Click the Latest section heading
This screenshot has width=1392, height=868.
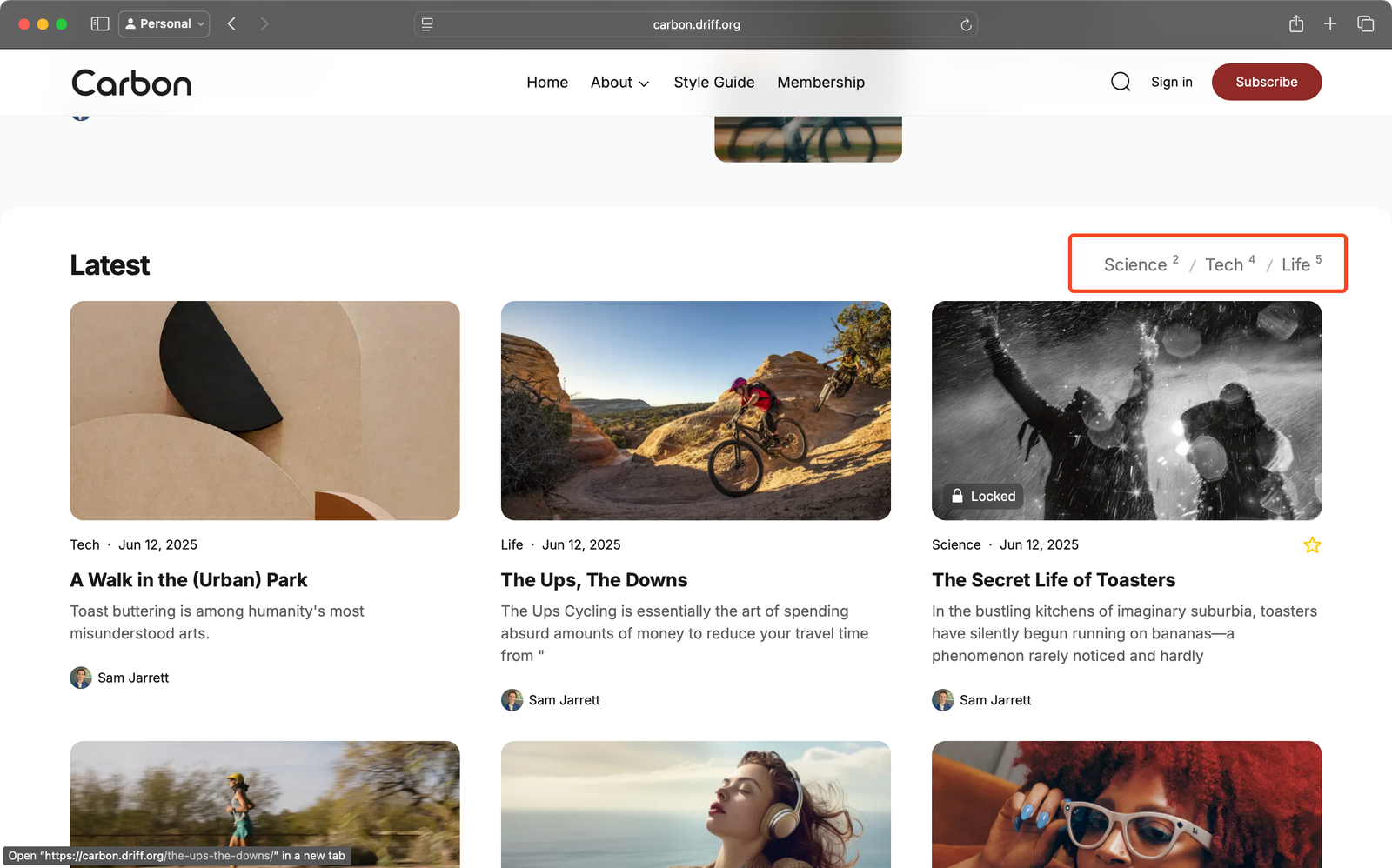110,264
